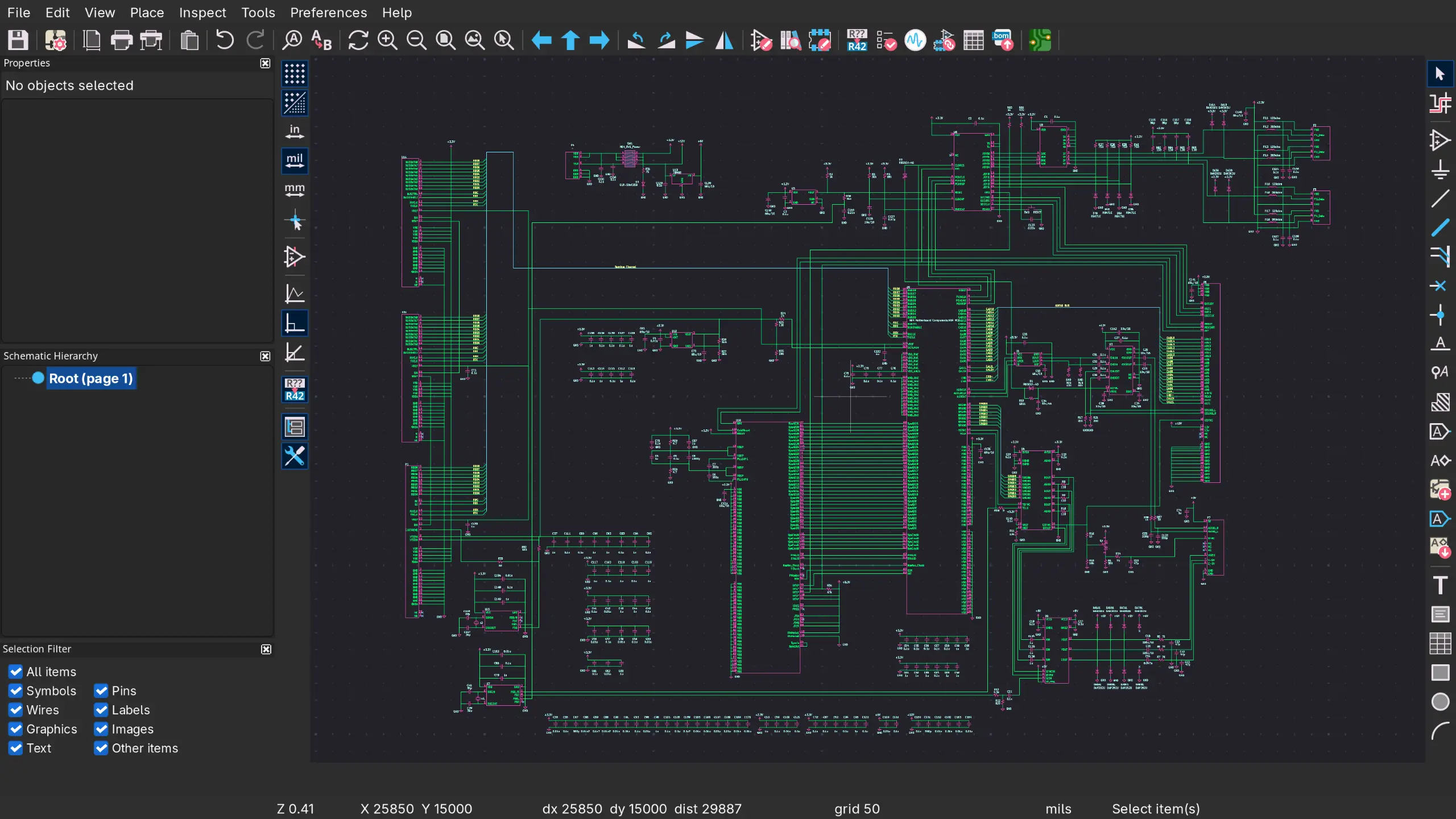Open Assign Footprints tool
1456x819 pixels.
point(944,40)
